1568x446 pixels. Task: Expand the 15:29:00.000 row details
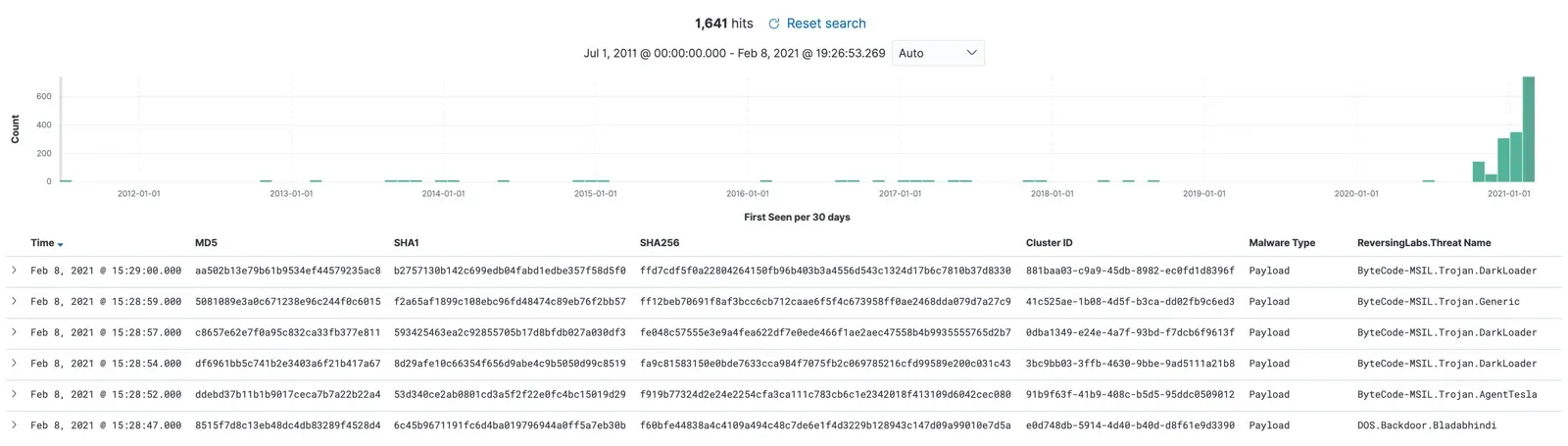coord(14,270)
